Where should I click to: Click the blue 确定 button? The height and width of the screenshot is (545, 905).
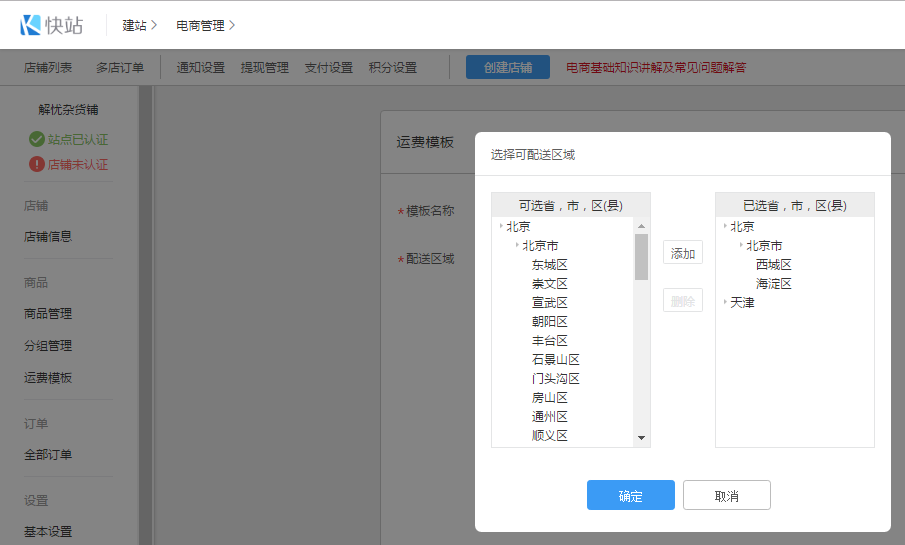tap(630, 496)
